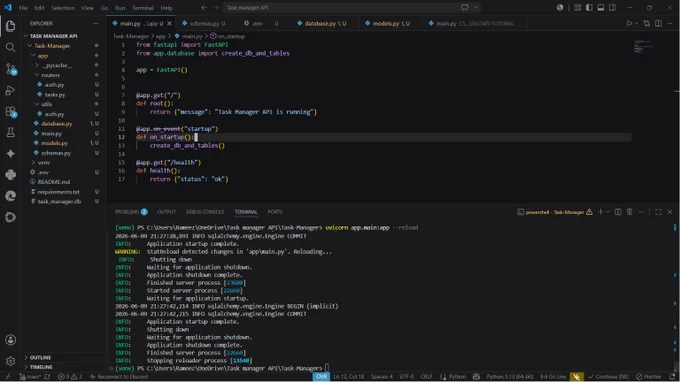Expand the OUTLINE section
680x382 pixels.
[x=40, y=357]
